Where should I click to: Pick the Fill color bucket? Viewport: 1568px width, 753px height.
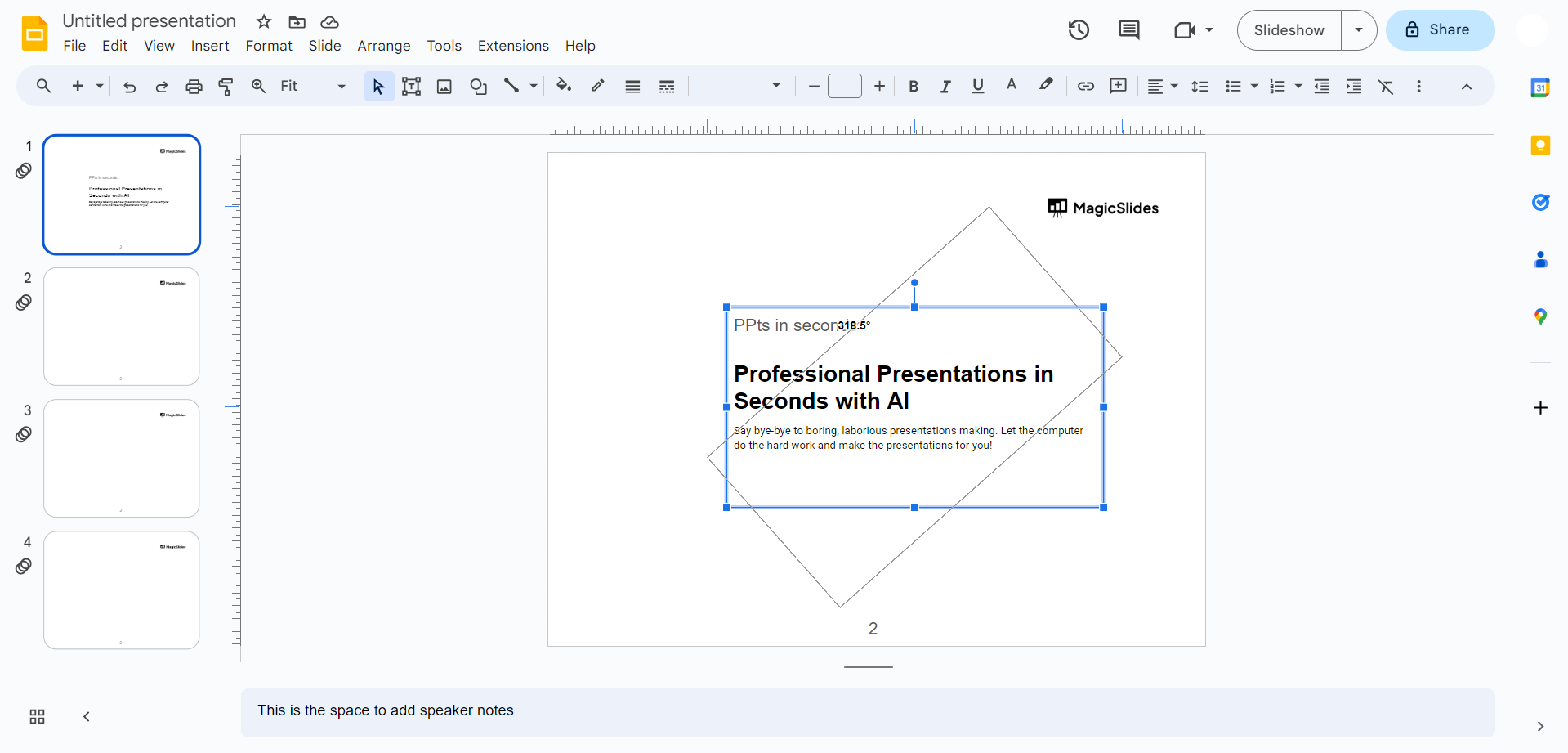[564, 86]
